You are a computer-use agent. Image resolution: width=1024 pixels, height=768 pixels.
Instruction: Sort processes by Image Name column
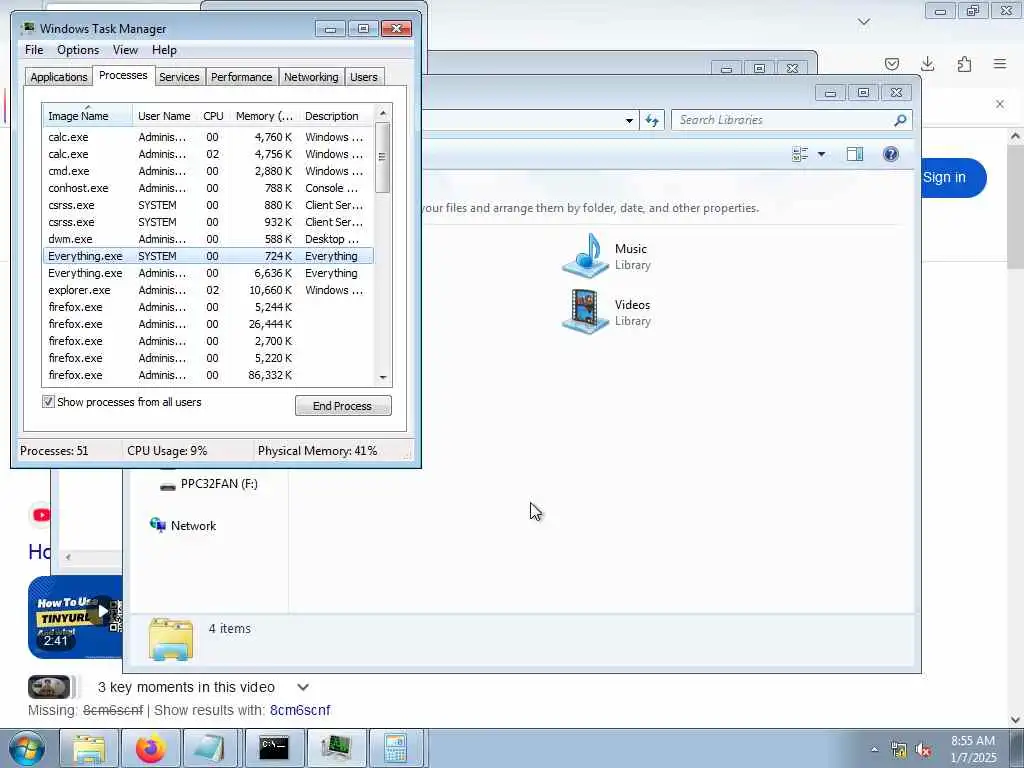(88, 116)
